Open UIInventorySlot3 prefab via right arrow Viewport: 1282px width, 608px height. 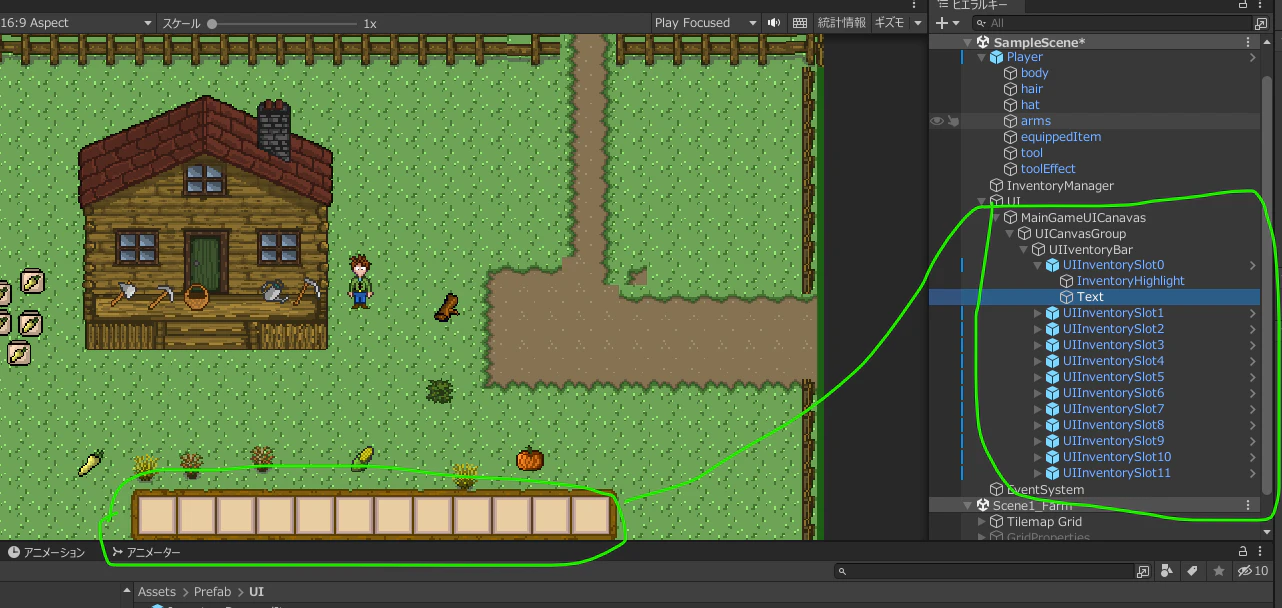point(1252,345)
